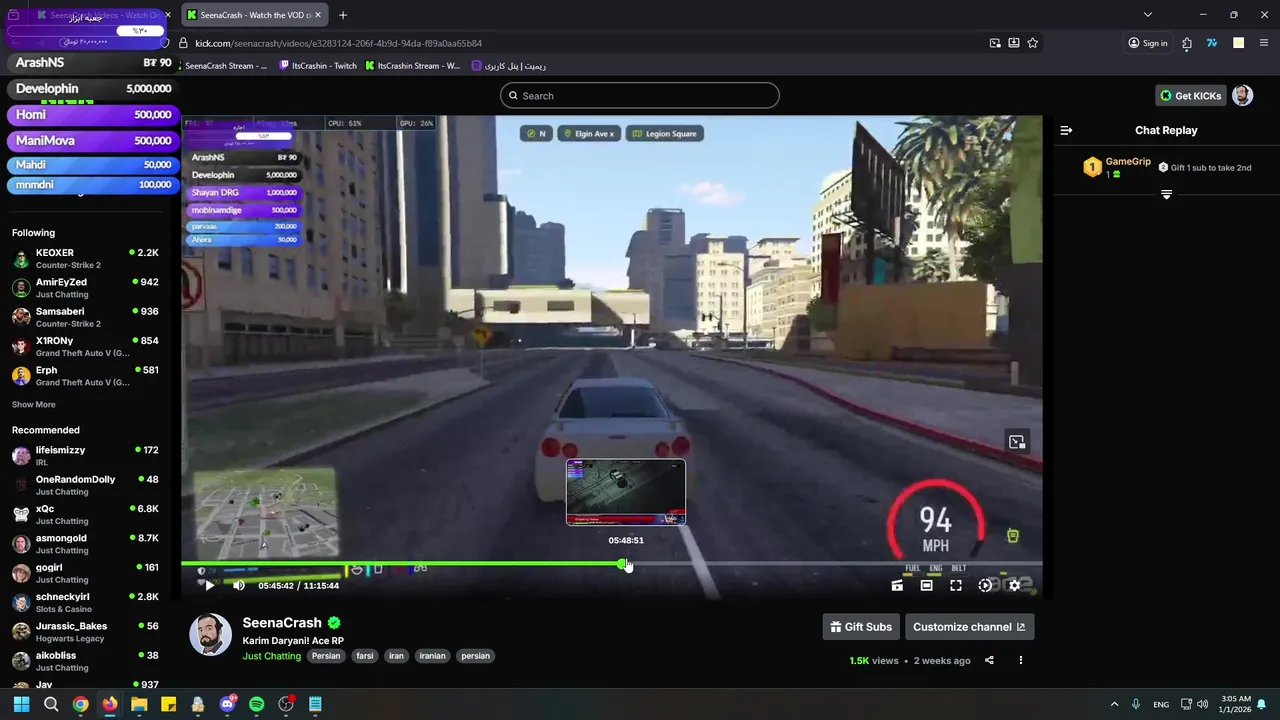Open Discord from the taskbar
This screenshot has width=1280, height=720.
227,704
